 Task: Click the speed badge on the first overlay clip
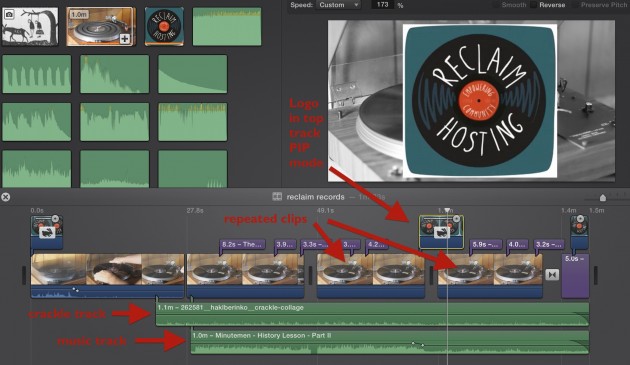[x=55, y=219]
